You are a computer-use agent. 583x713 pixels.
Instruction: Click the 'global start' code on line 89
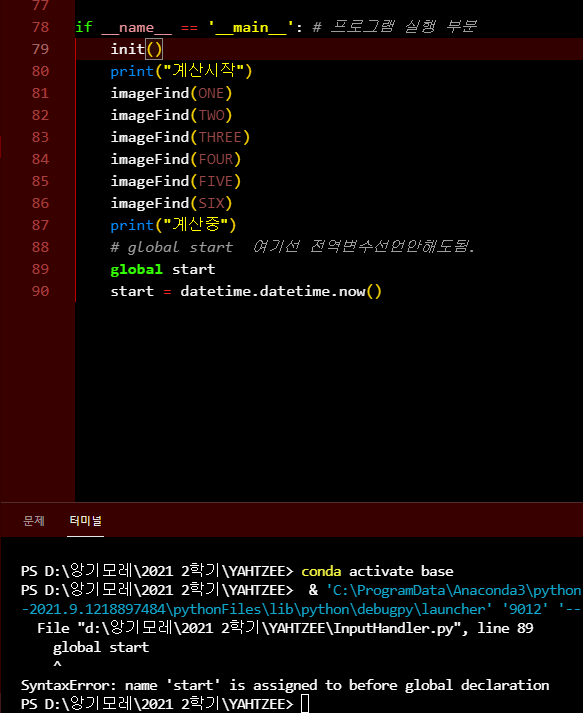tap(163, 269)
